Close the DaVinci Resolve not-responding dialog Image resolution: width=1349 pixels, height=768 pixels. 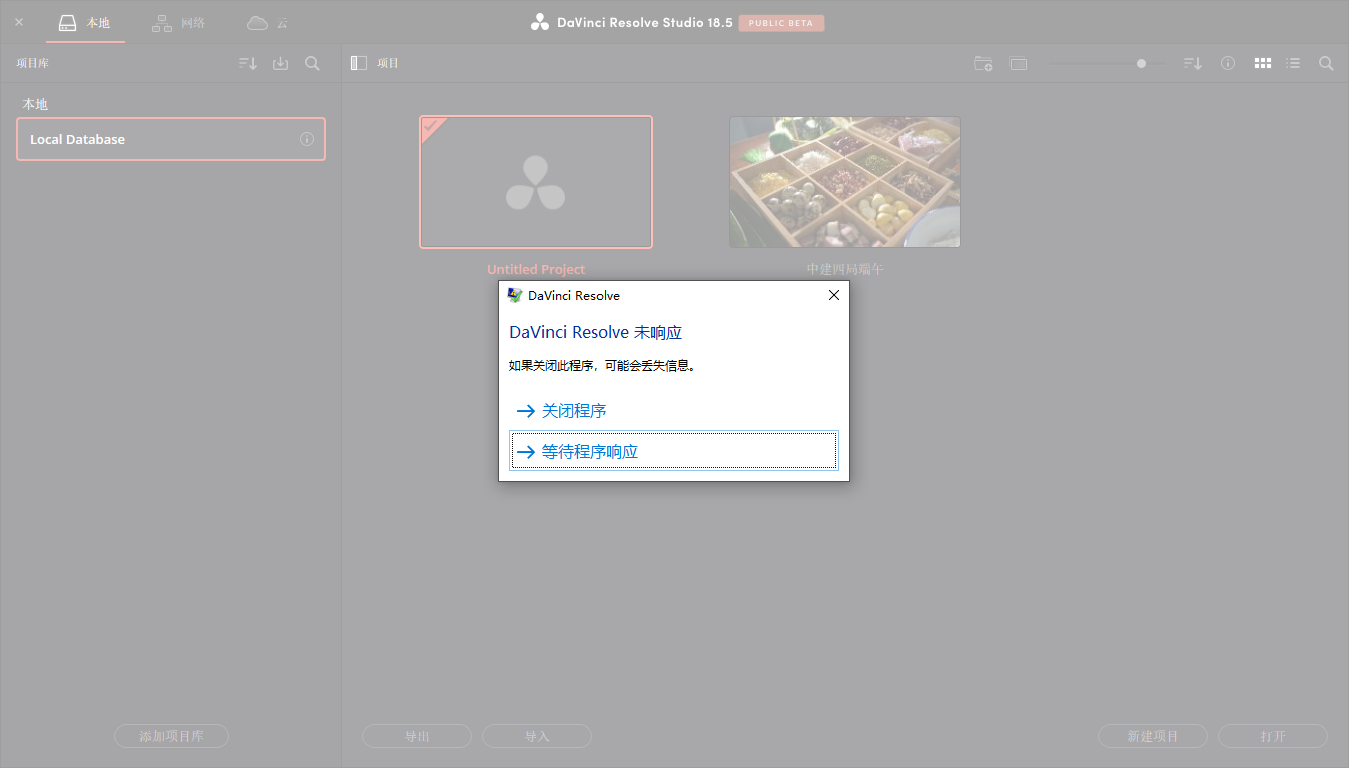(x=834, y=295)
